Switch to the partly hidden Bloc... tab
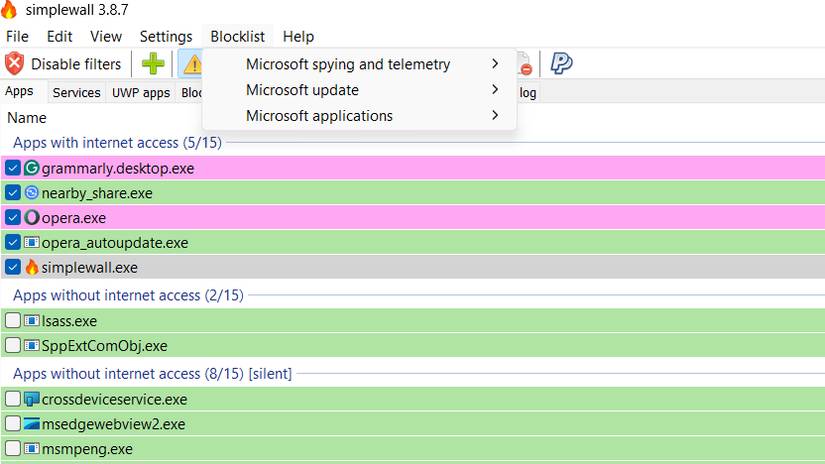Viewport: 825px width, 464px height. [190, 93]
